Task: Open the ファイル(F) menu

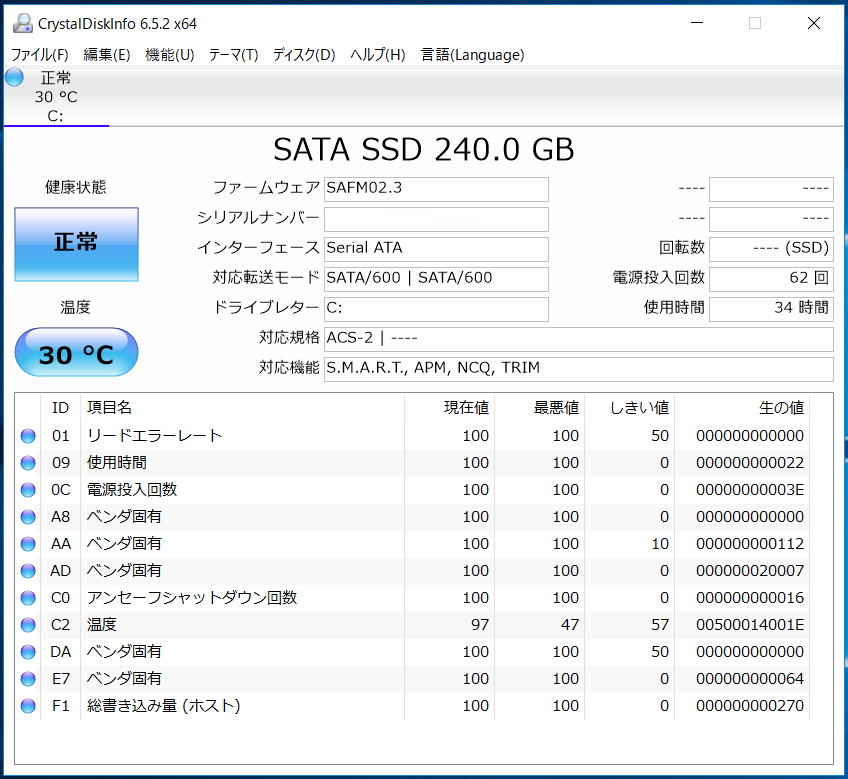Action: (39, 55)
